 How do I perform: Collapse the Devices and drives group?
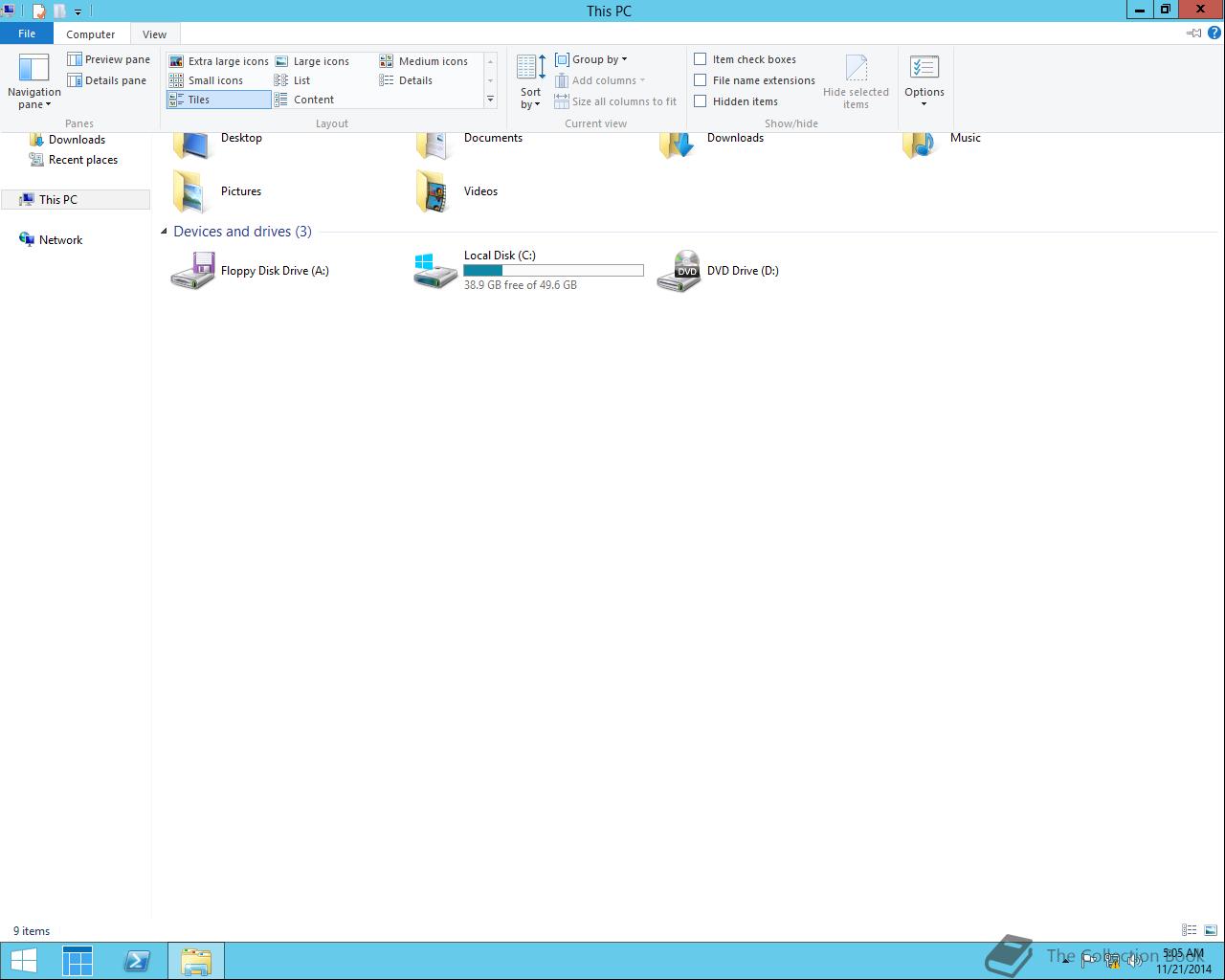[x=164, y=232]
